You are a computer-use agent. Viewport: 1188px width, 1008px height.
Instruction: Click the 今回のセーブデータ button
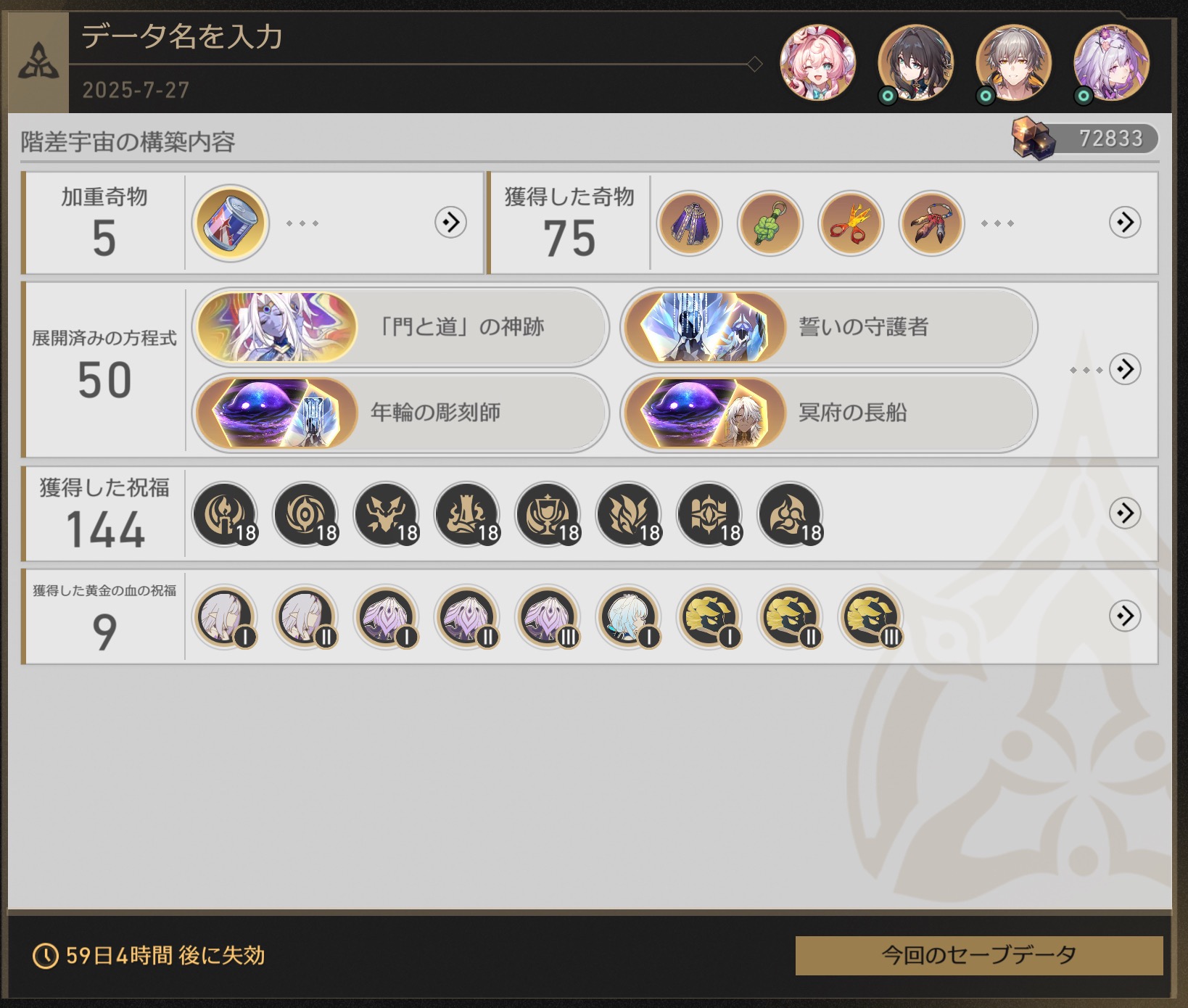point(979,955)
